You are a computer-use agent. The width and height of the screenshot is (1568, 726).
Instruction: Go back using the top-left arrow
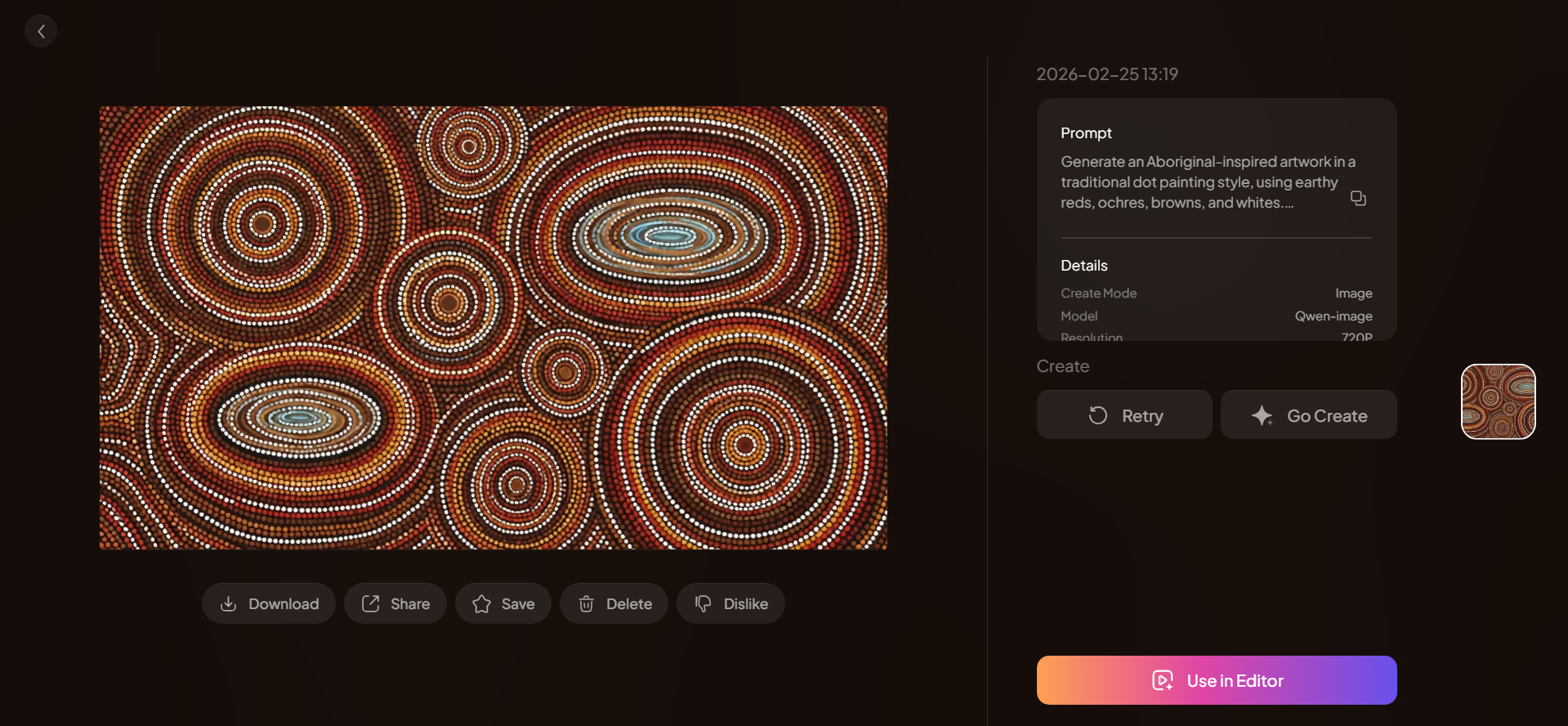tap(41, 31)
